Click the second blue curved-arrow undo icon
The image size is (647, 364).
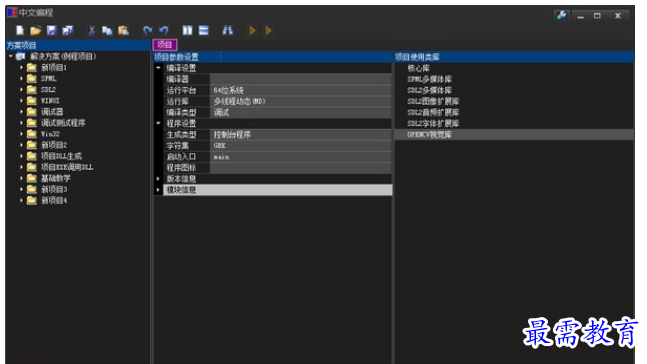(x=164, y=30)
